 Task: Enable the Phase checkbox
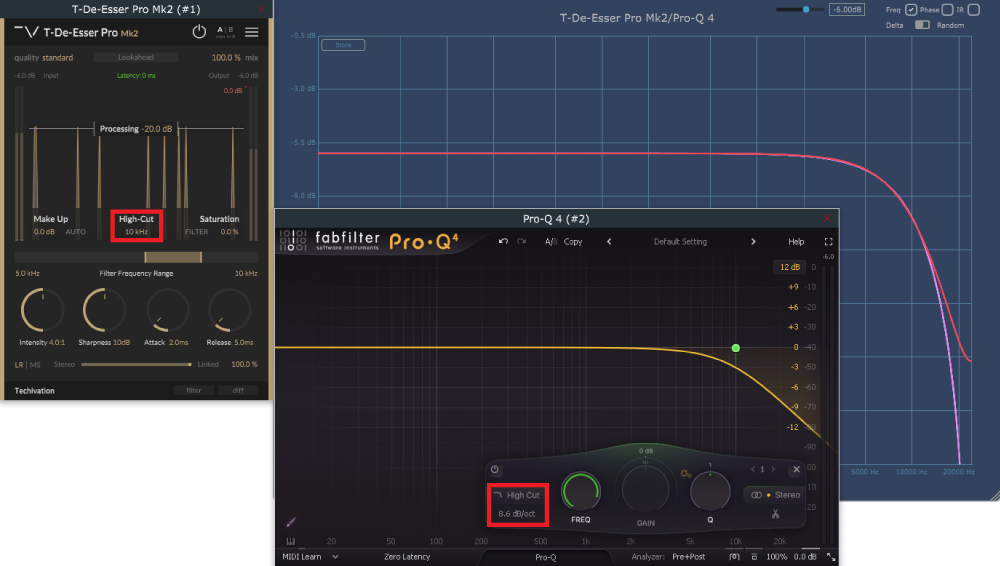click(948, 10)
